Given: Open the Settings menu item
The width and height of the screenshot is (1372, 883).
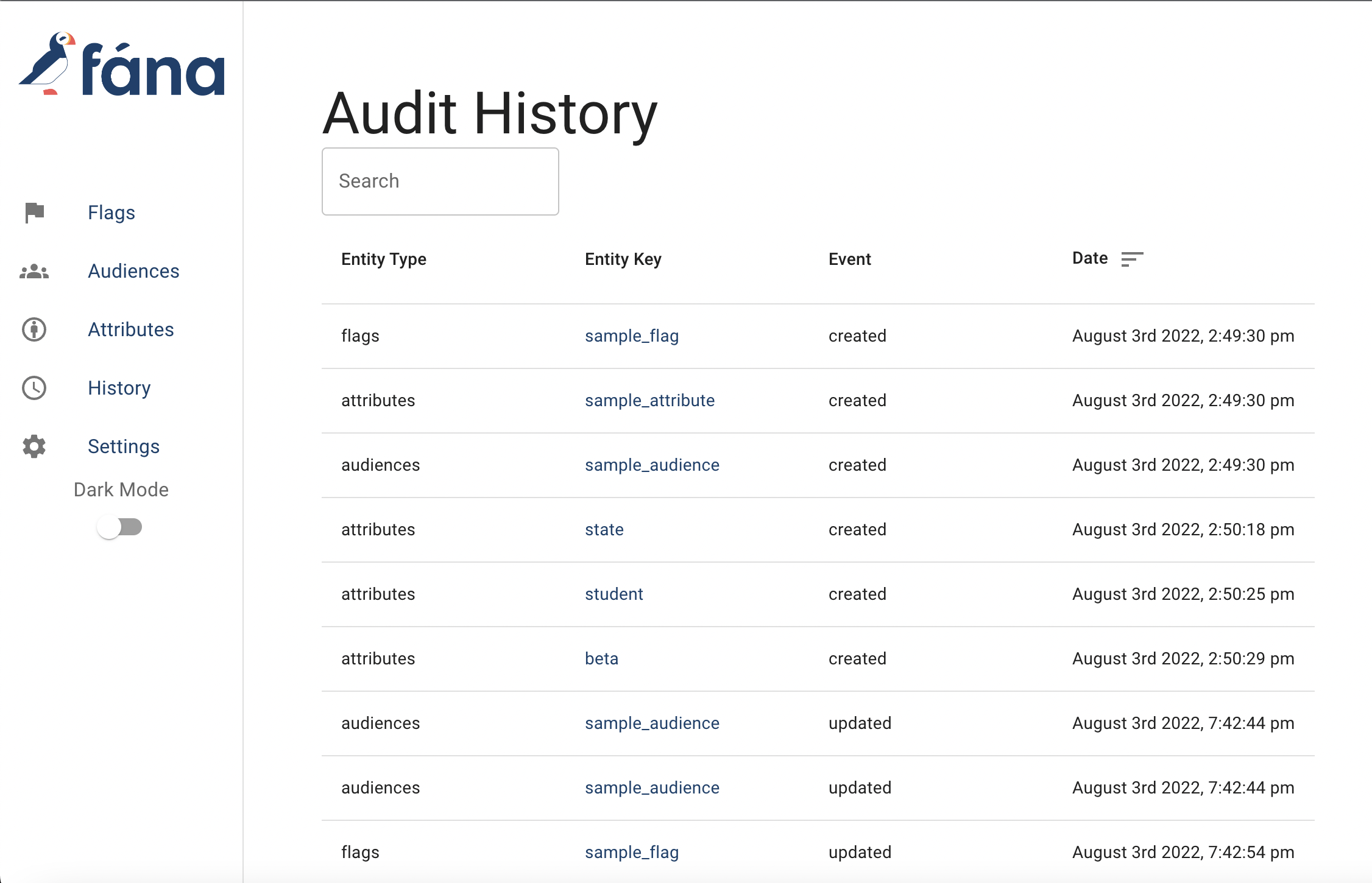Looking at the screenshot, I should click(x=124, y=446).
